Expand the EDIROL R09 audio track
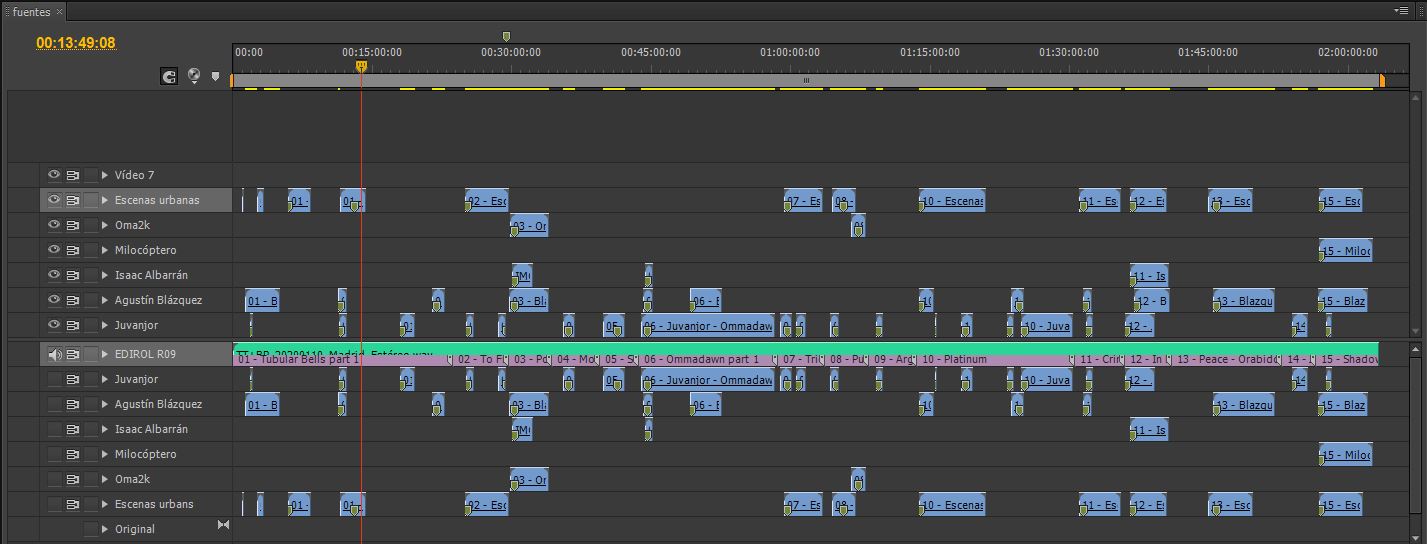Screen dimensions: 1427x544 [x=105, y=354]
